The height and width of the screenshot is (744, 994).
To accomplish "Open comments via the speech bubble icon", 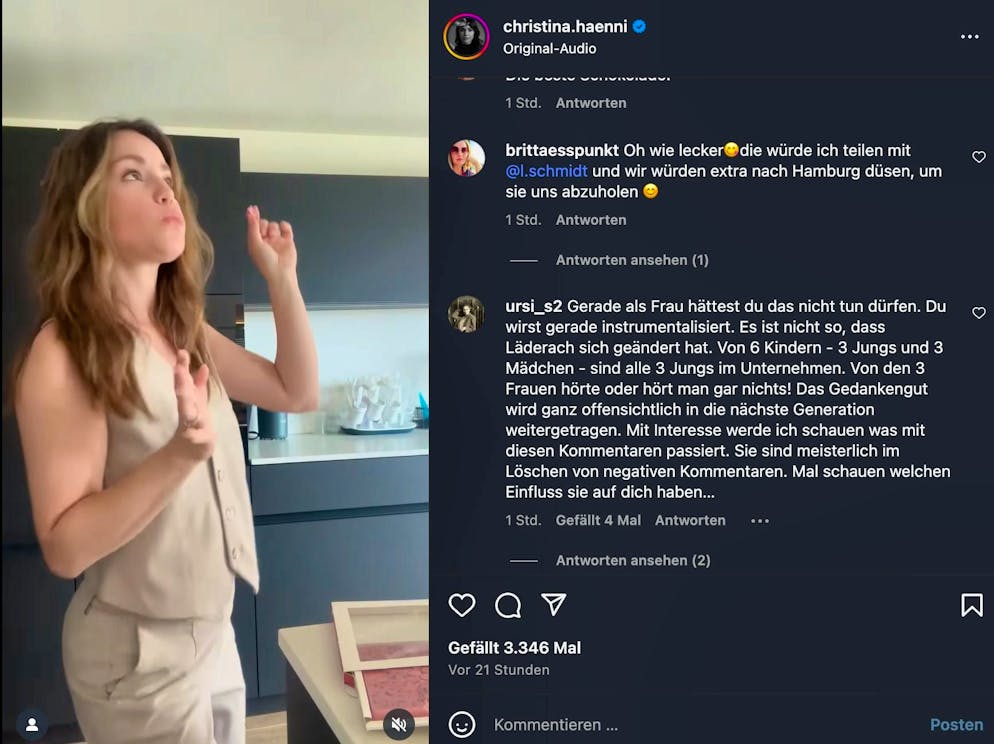I will click(x=507, y=605).
